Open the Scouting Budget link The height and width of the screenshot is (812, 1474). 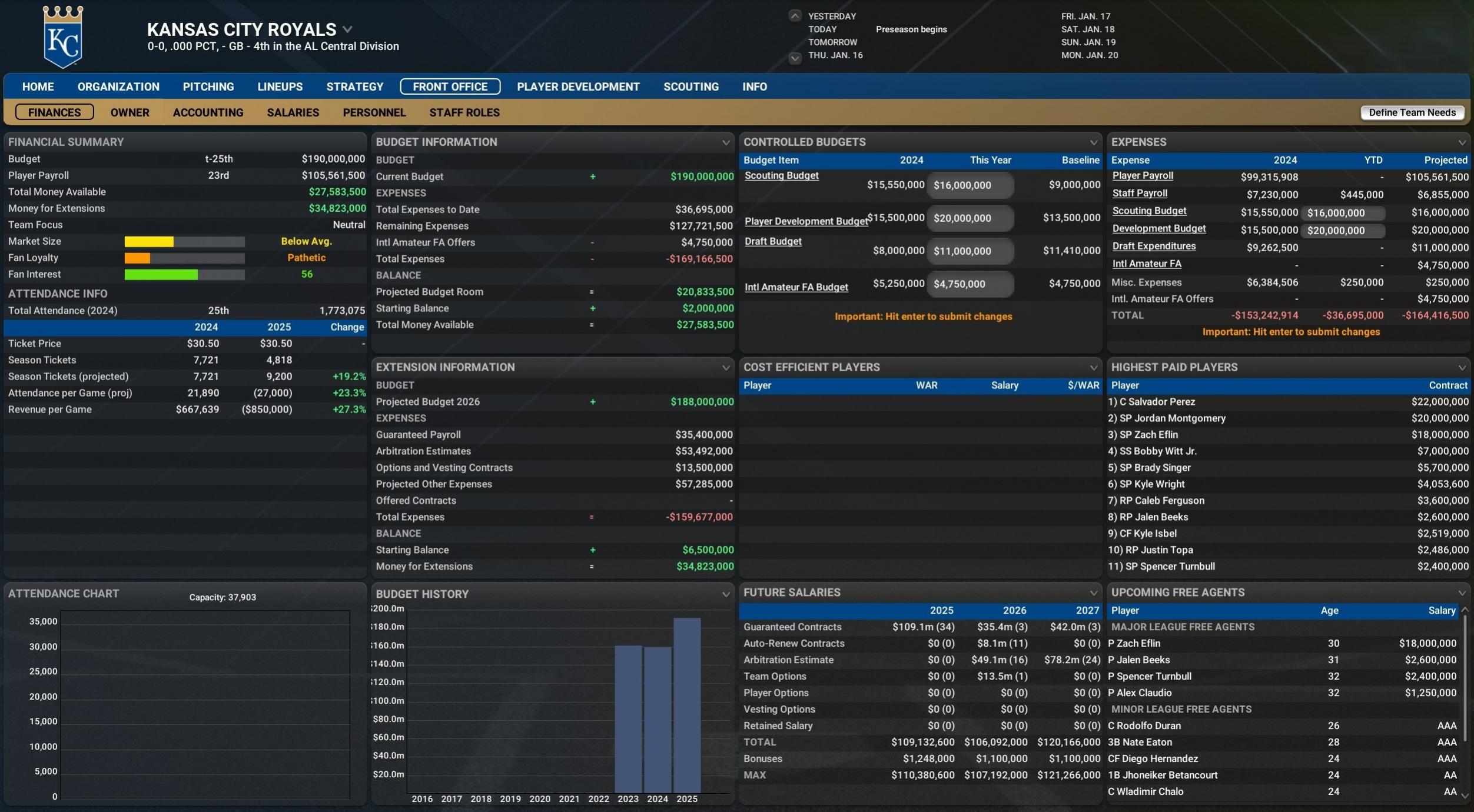781,175
